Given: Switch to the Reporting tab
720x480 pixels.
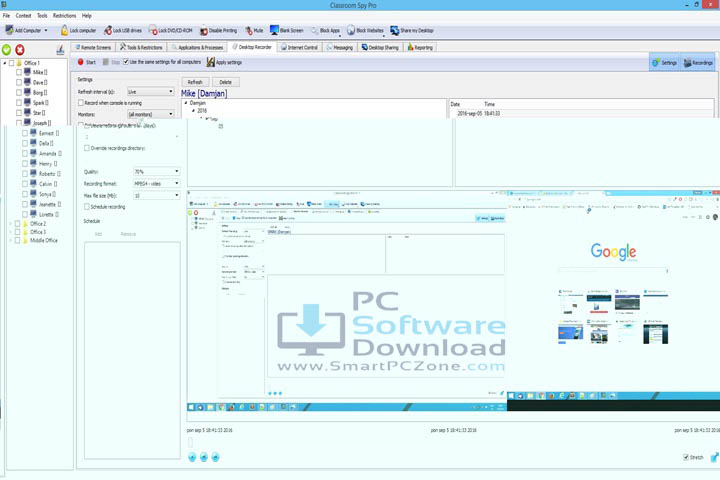Looking at the screenshot, I should (x=420, y=47).
